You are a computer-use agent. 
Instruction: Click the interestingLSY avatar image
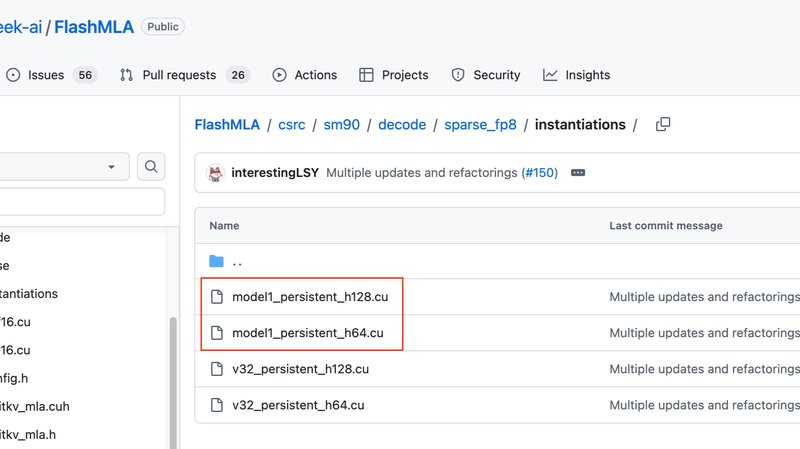click(215, 173)
